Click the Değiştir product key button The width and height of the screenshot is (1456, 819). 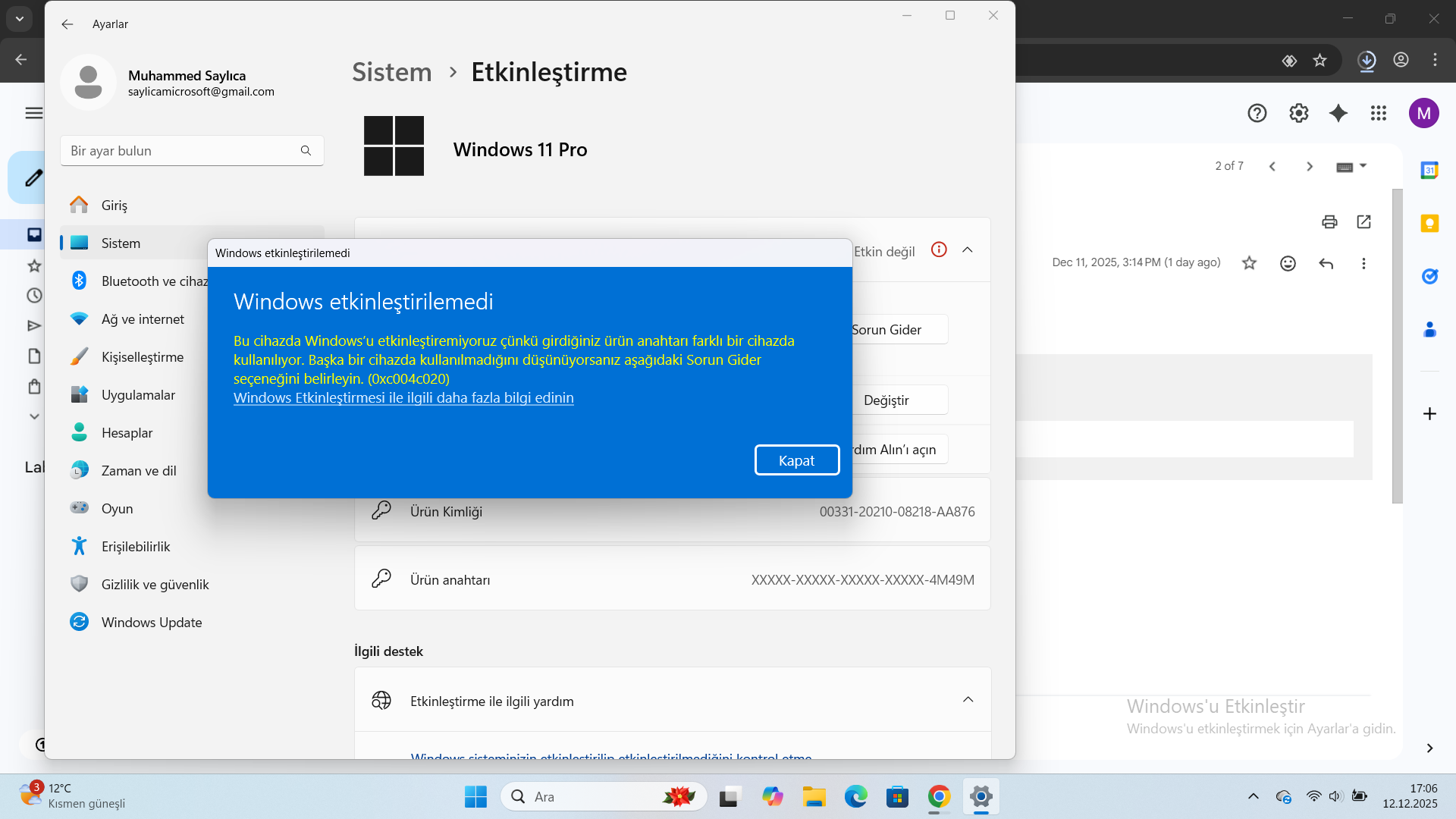[x=899, y=400]
